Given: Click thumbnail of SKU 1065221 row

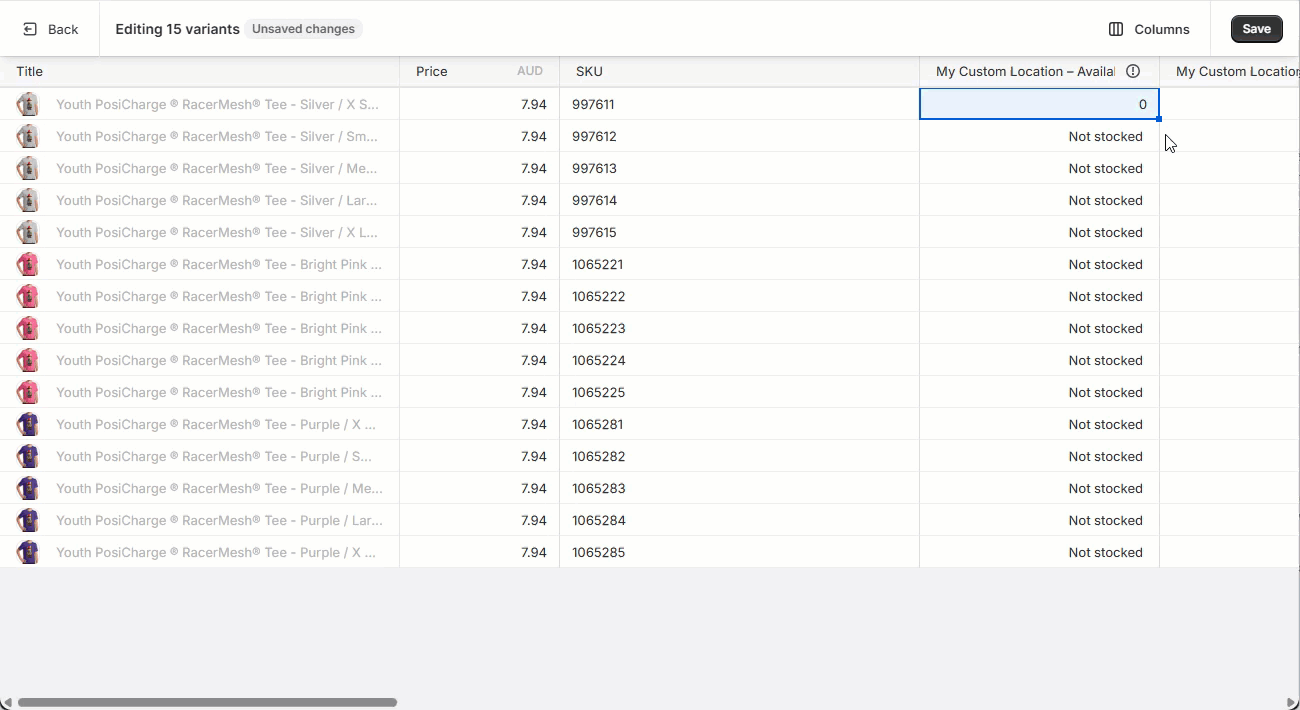Looking at the screenshot, I should click(x=28, y=264).
